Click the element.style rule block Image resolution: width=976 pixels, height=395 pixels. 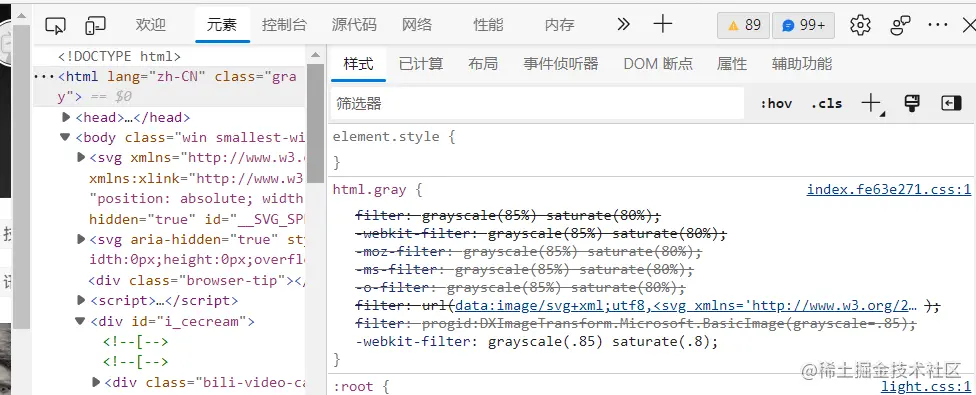[x=650, y=149]
